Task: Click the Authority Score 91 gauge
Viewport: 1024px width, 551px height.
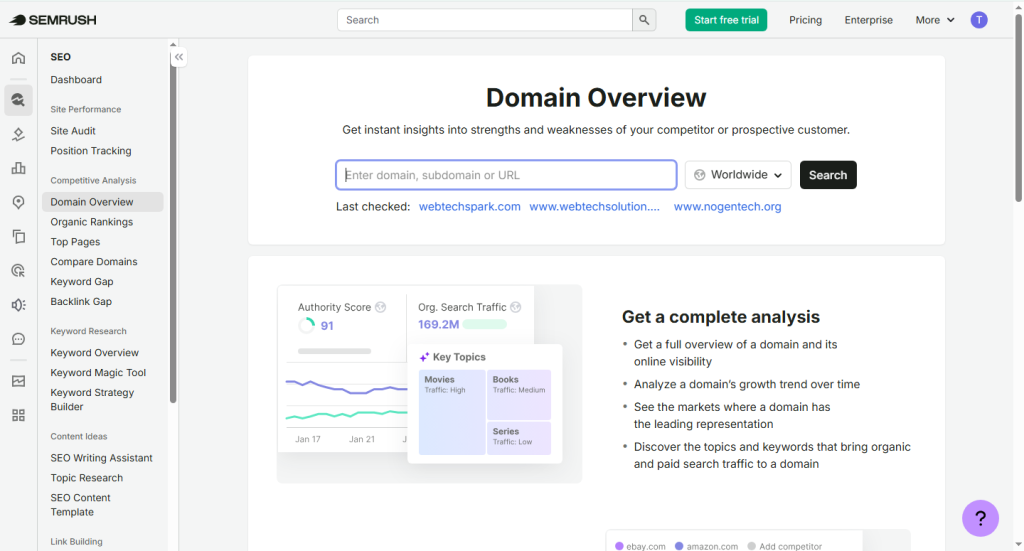Action: [x=306, y=325]
